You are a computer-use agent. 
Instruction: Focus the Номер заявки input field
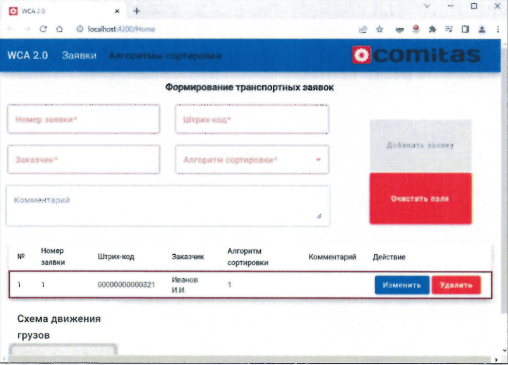point(84,119)
